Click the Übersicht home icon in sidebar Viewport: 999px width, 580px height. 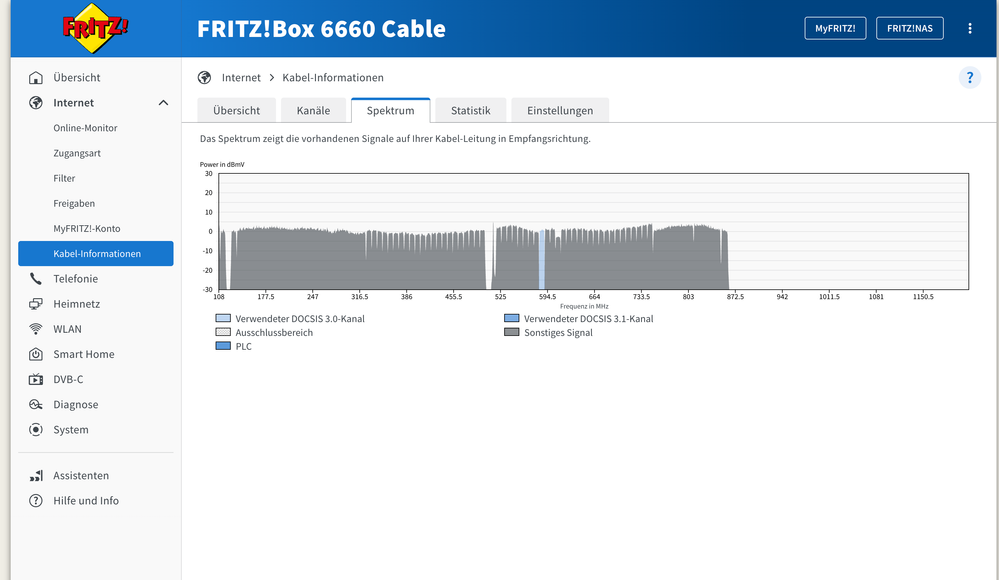(x=36, y=78)
